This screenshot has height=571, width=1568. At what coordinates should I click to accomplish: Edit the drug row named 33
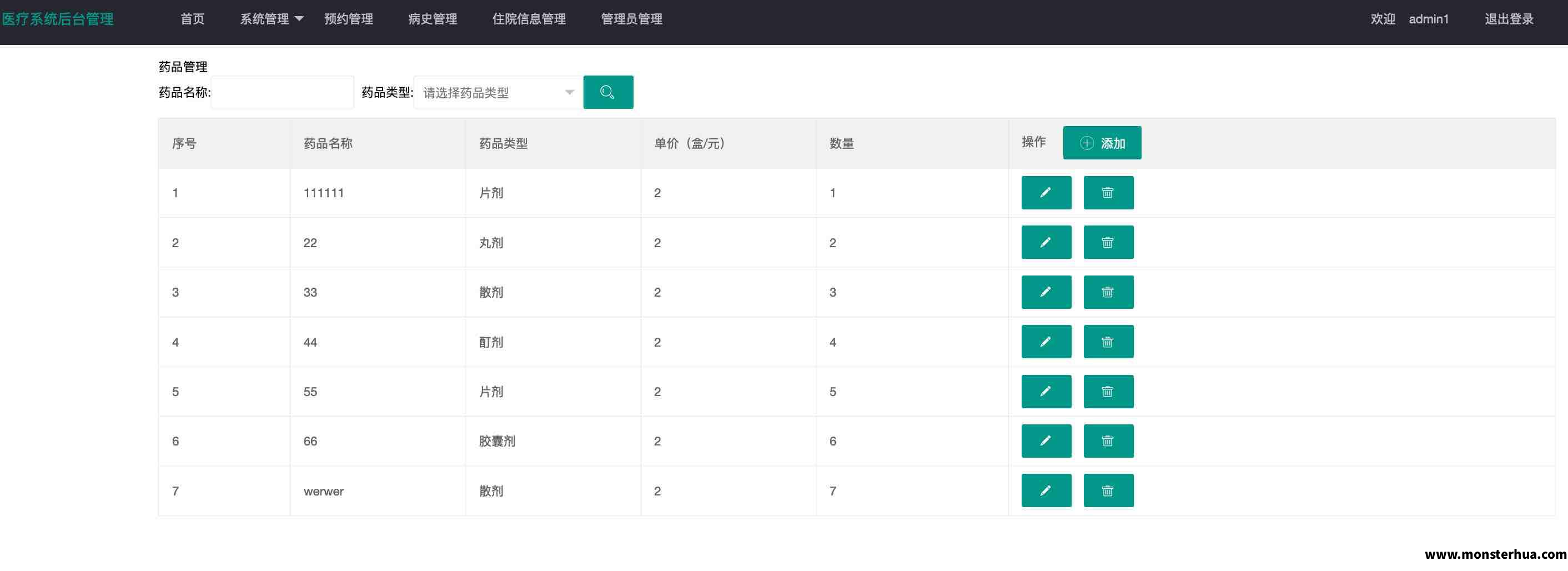pyautogui.click(x=1046, y=292)
